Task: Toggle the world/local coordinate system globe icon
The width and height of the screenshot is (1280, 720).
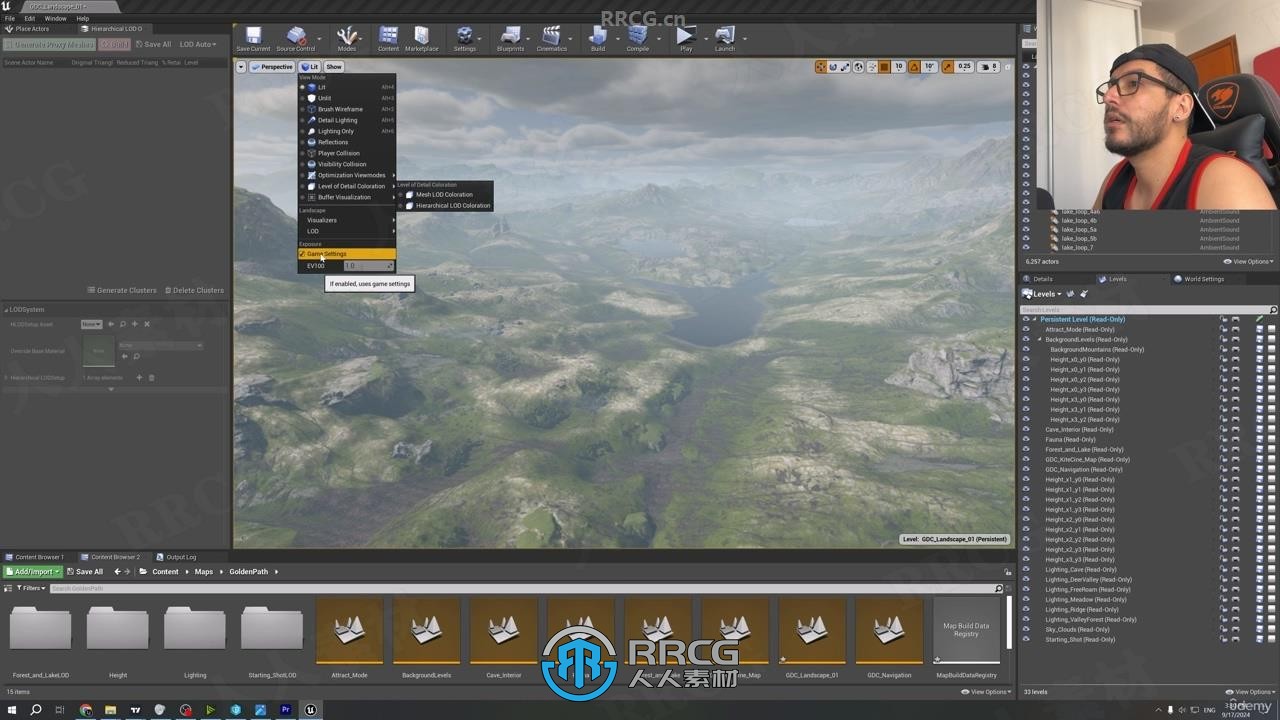Action: point(859,67)
